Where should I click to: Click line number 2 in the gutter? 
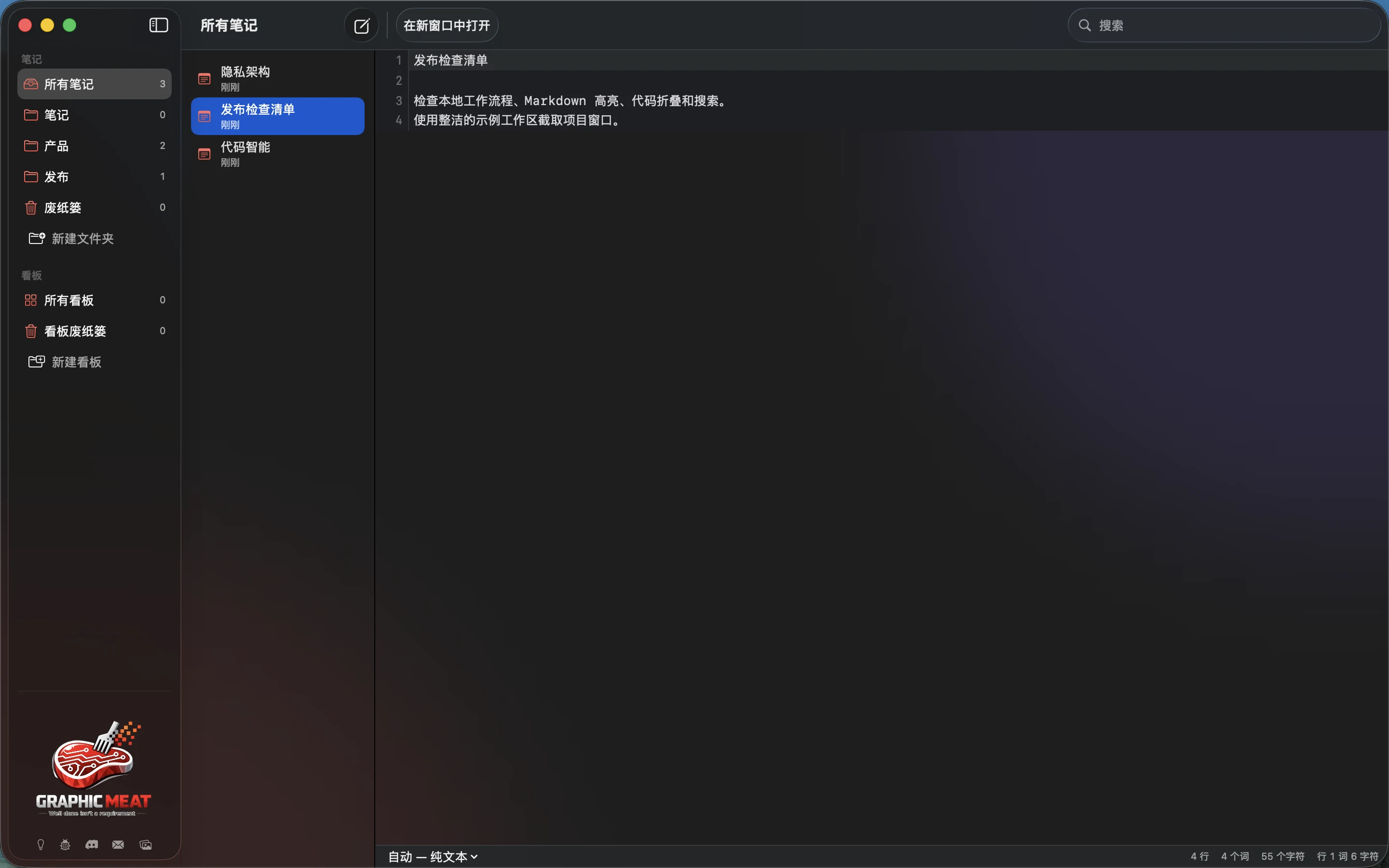pyautogui.click(x=399, y=81)
